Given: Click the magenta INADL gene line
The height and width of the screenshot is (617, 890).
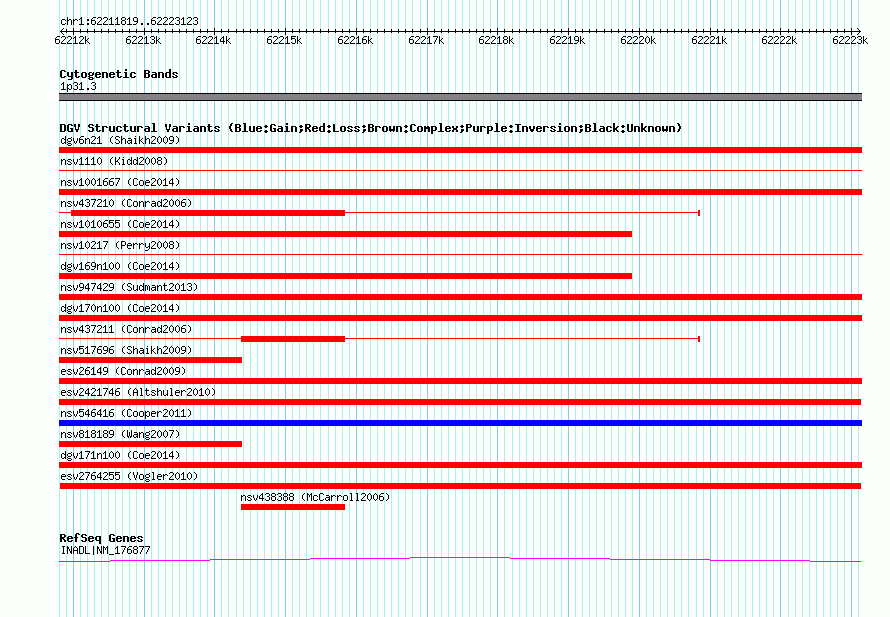Looking at the screenshot, I should coord(460,560).
